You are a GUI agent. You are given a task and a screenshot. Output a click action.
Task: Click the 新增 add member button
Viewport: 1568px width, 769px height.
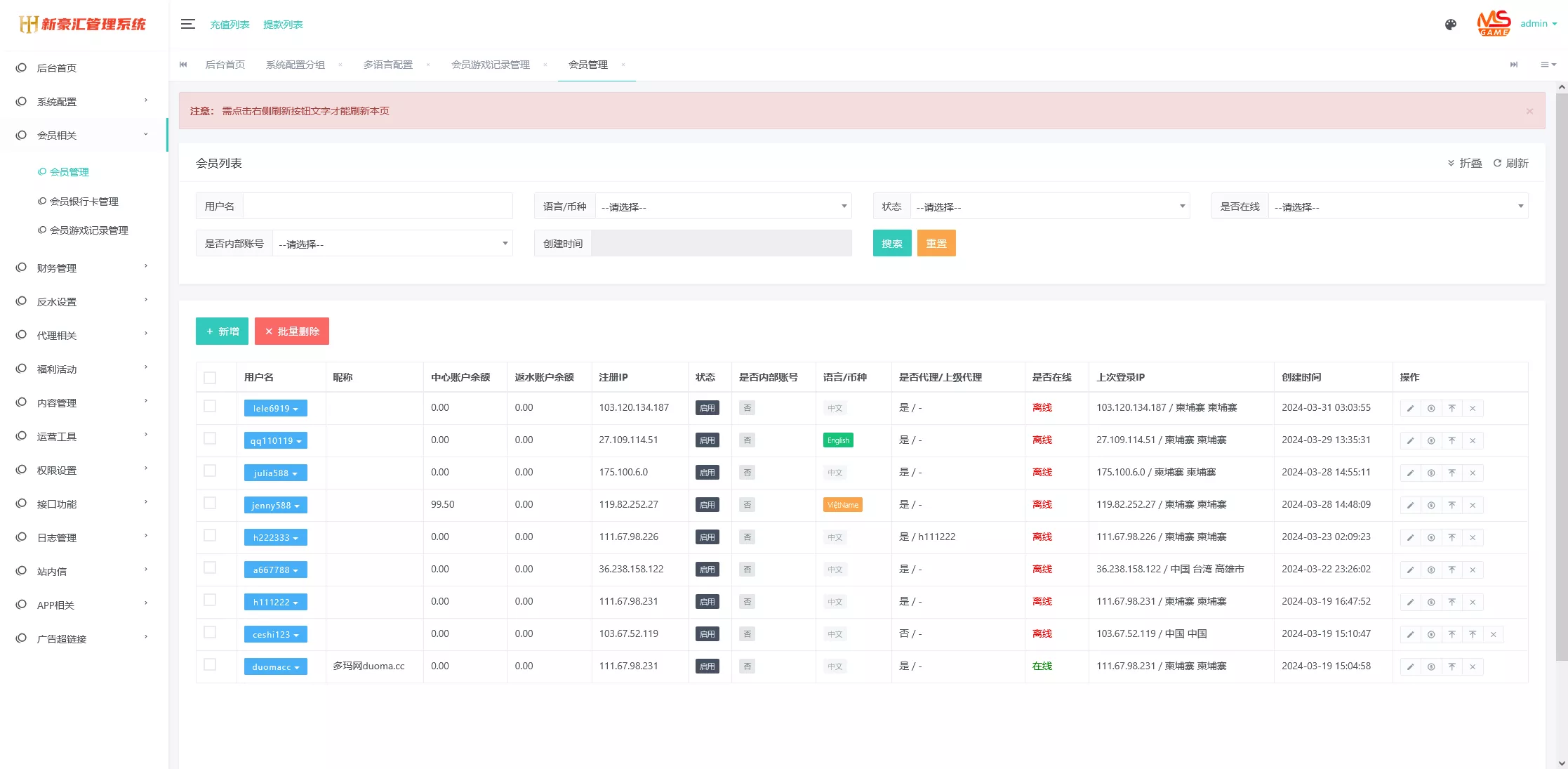222,331
